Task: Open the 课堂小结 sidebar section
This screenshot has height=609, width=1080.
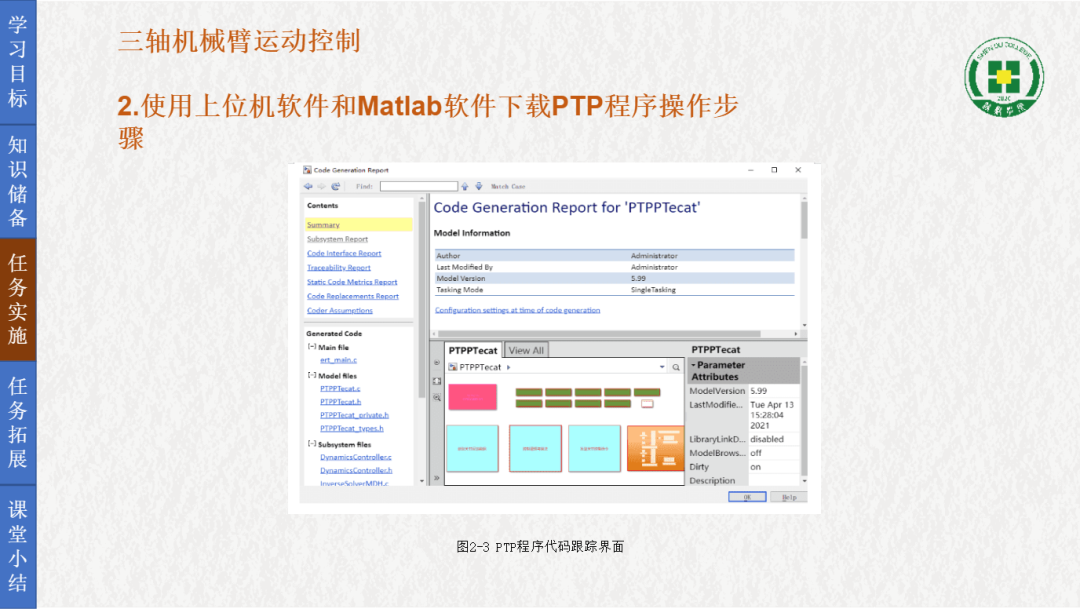Action: tap(18, 547)
